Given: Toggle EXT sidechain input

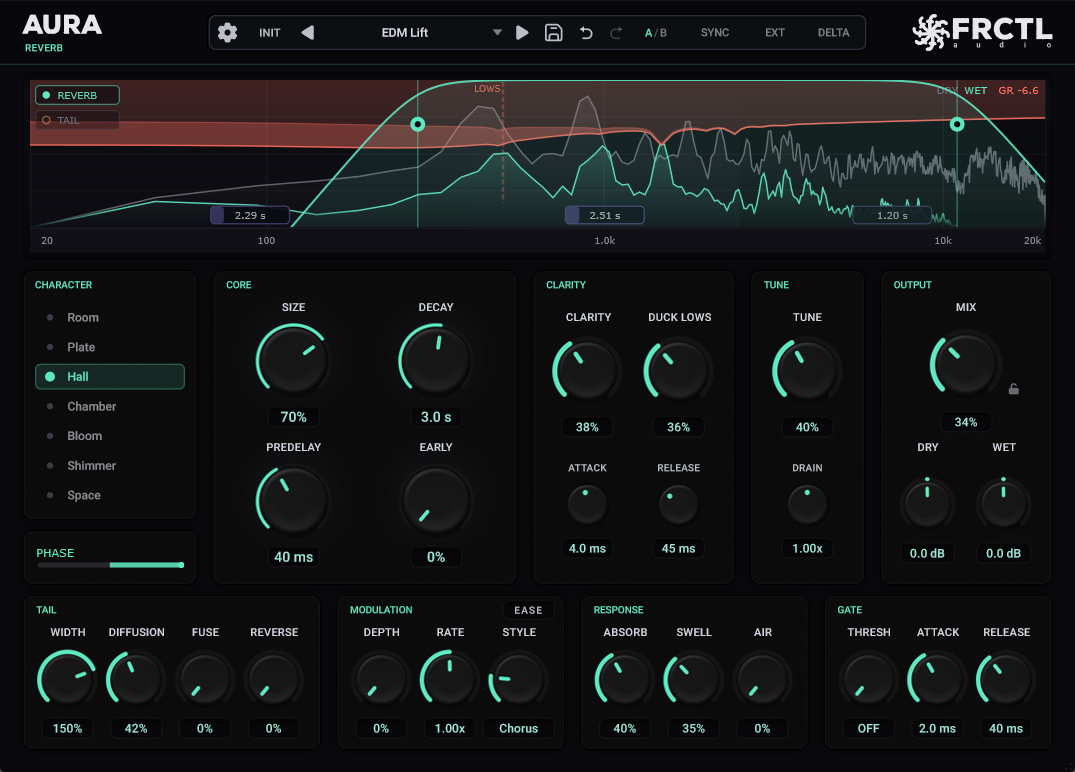Looking at the screenshot, I should pyautogui.click(x=775, y=32).
